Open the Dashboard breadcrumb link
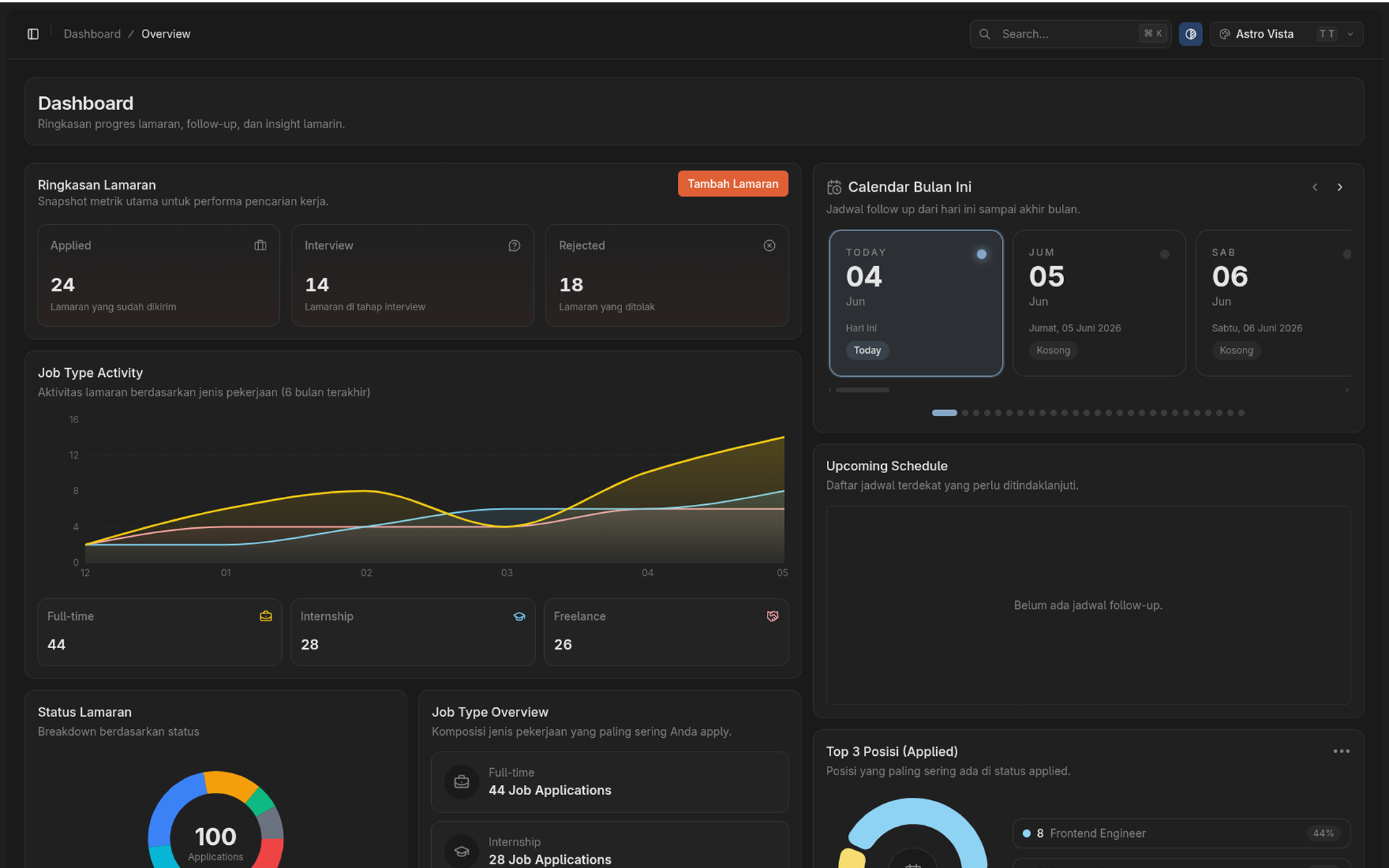 92,34
